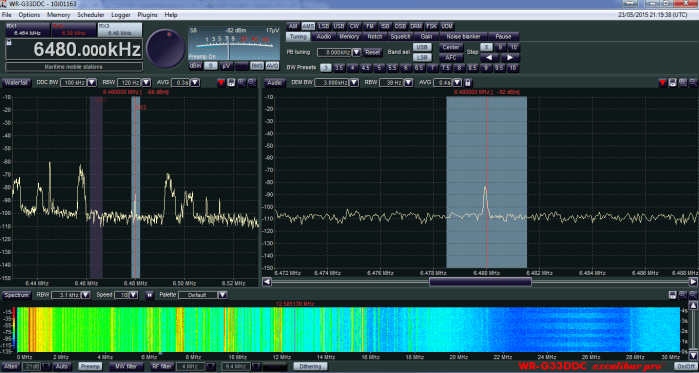Enable FSK demodulation mode
This screenshot has height=373, width=699.
(431, 26)
